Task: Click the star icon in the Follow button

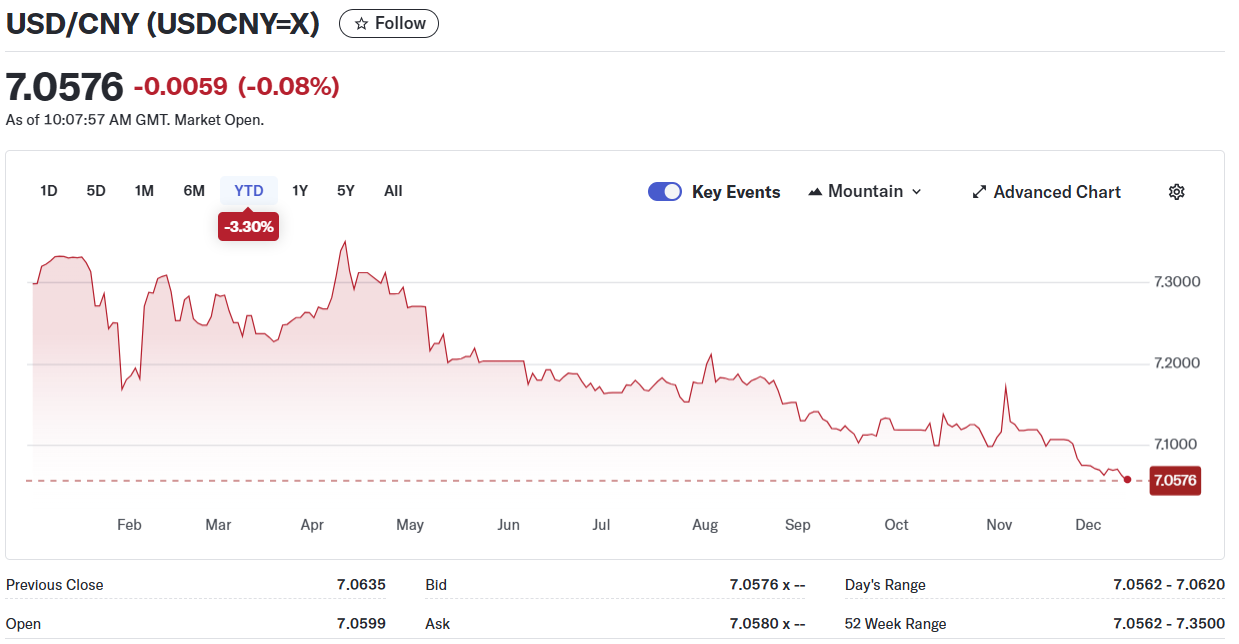Action: pos(361,24)
